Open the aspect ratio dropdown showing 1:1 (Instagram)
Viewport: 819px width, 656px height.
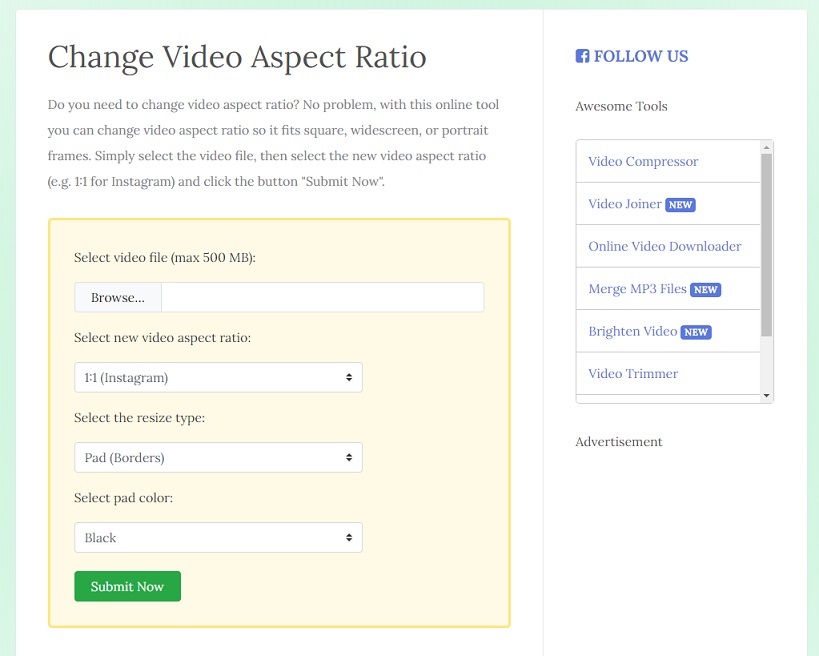[218, 378]
